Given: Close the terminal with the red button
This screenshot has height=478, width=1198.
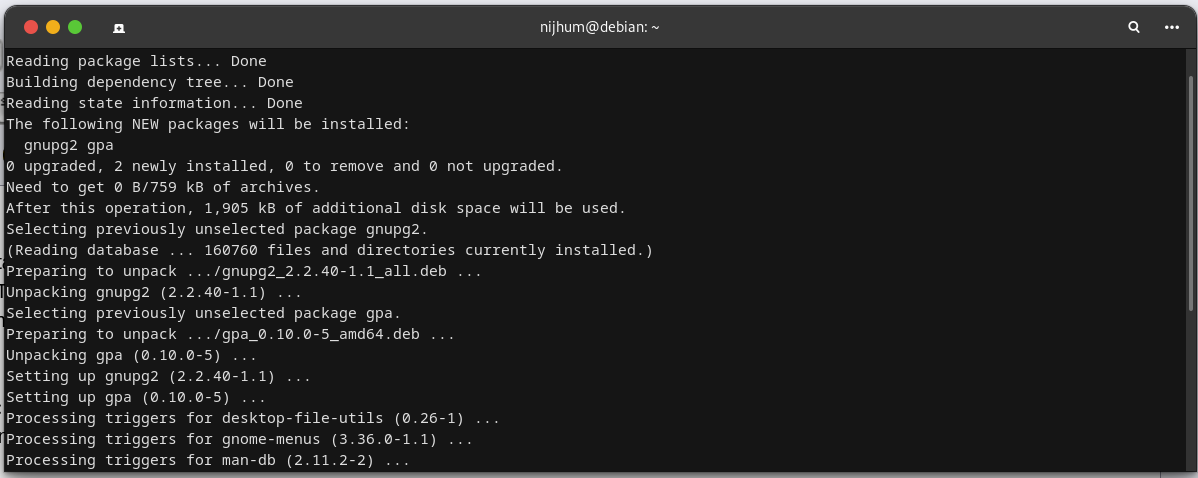Looking at the screenshot, I should coord(31,28).
